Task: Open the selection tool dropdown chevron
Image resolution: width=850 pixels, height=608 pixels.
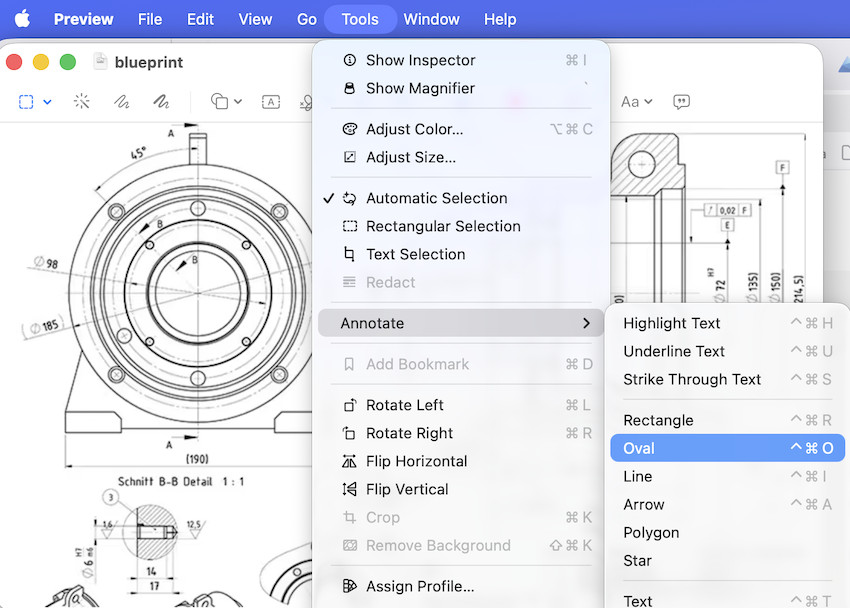Action: [x=47, y=101]
